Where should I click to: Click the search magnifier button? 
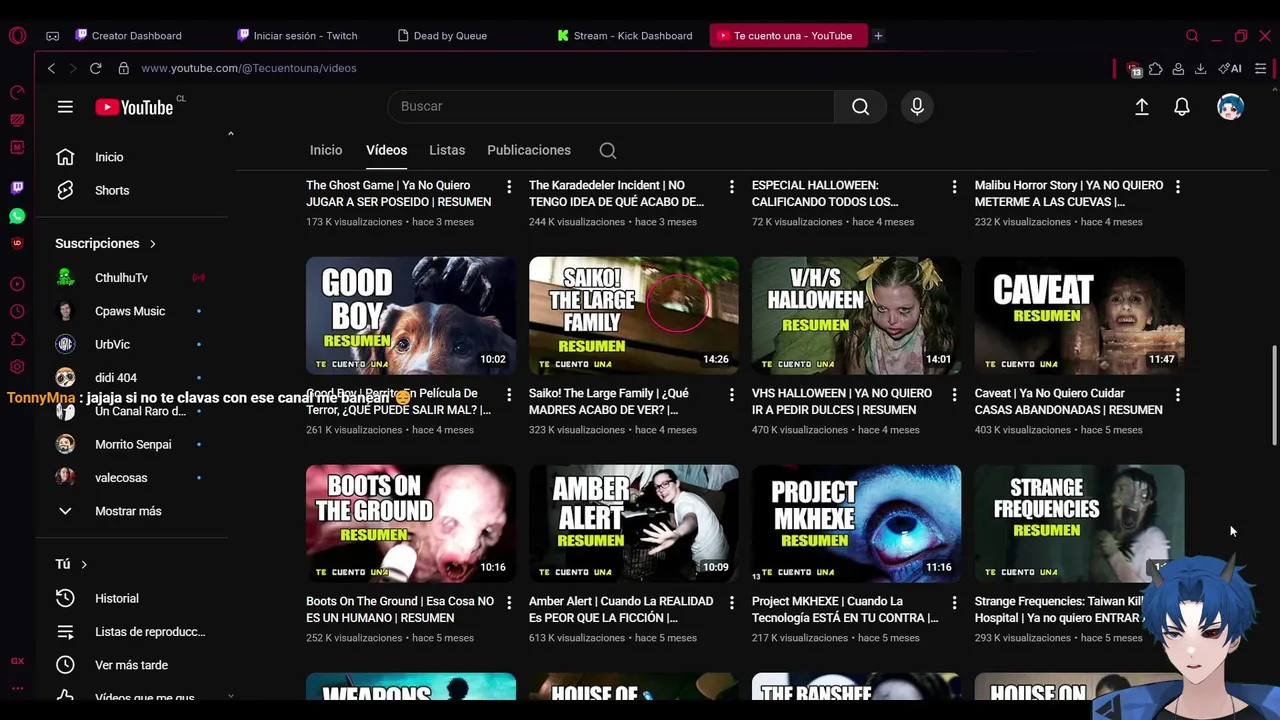pyautogui.click(x=860, y=106)
